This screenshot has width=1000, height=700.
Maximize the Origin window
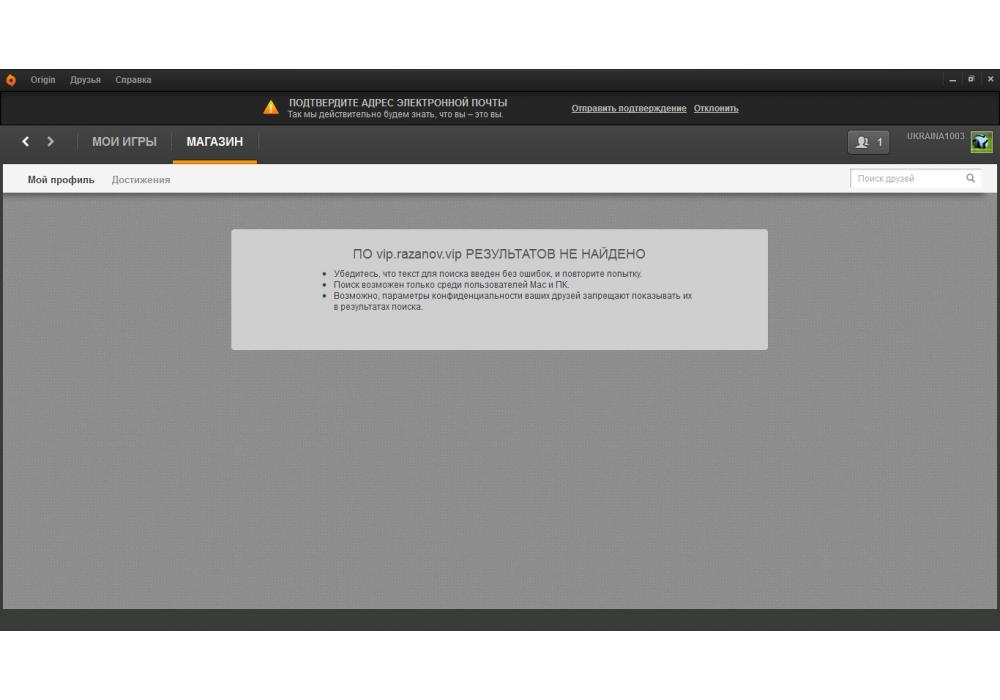[971, 79]
